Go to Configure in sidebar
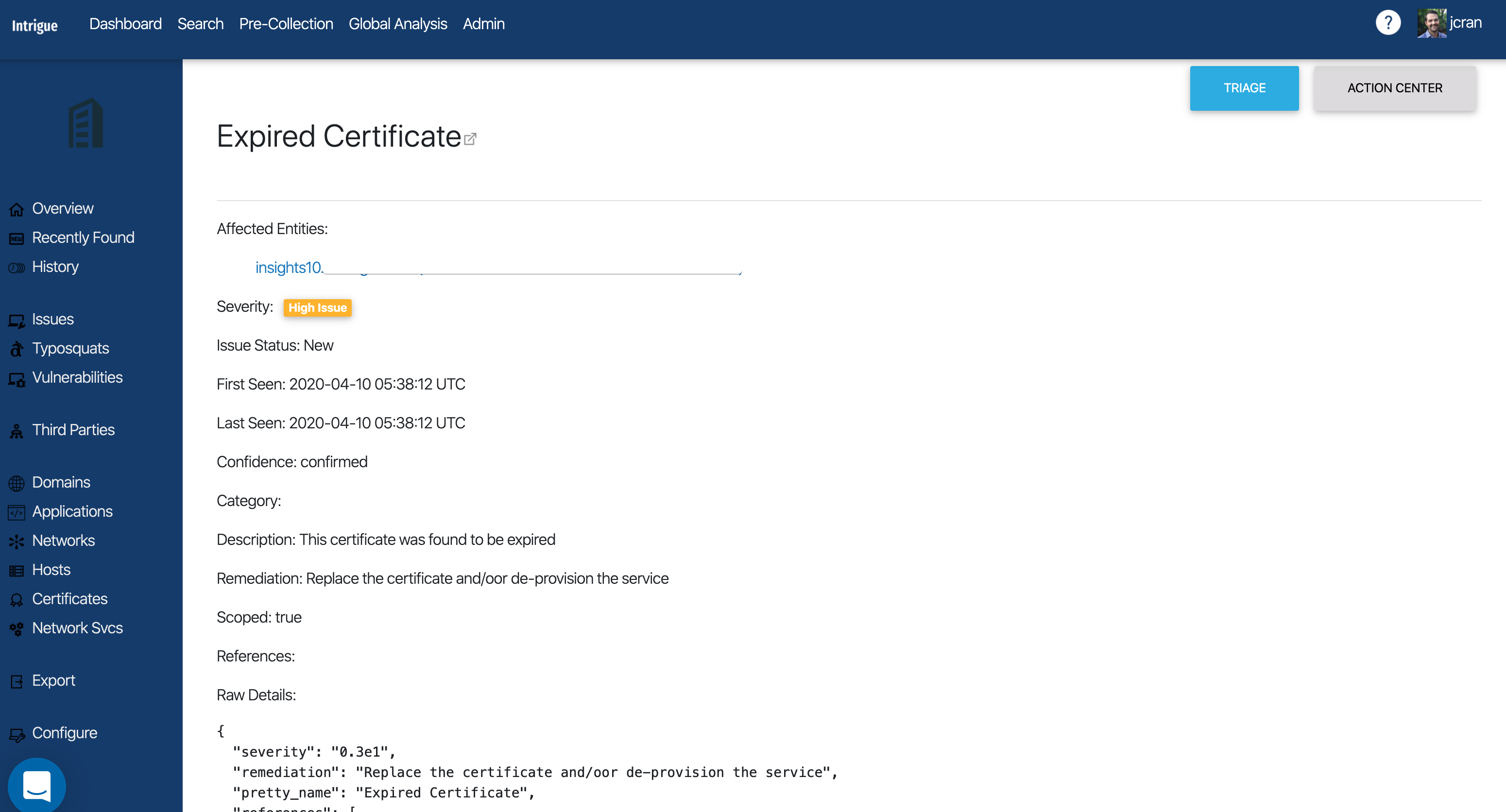The width and height of the screenshot is (1506, 812). pyautogui.click(x=64, y=733)
